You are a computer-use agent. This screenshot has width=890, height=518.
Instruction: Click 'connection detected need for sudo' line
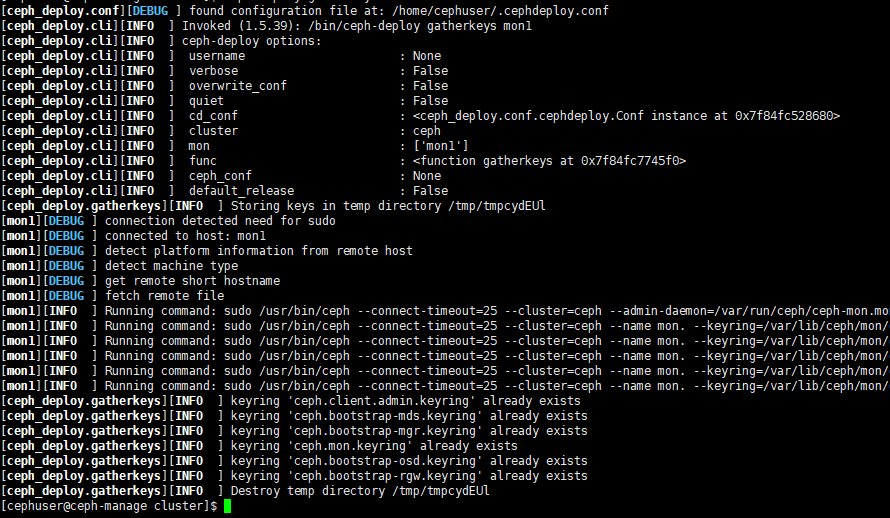tap(220, 221)
